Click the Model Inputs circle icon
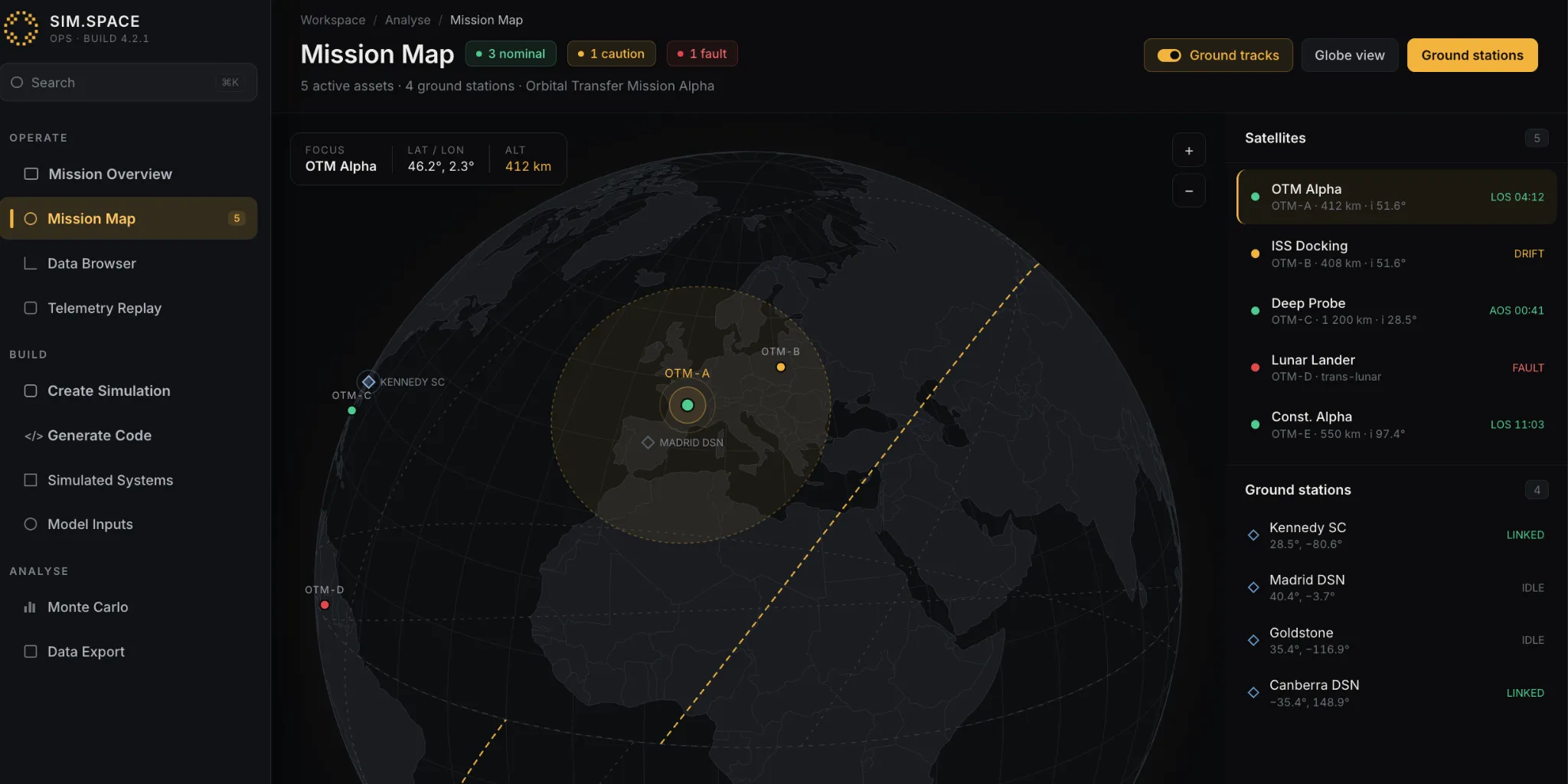Image resolution: width=1568 pixels, height=784 pixels. click(31, 524)
